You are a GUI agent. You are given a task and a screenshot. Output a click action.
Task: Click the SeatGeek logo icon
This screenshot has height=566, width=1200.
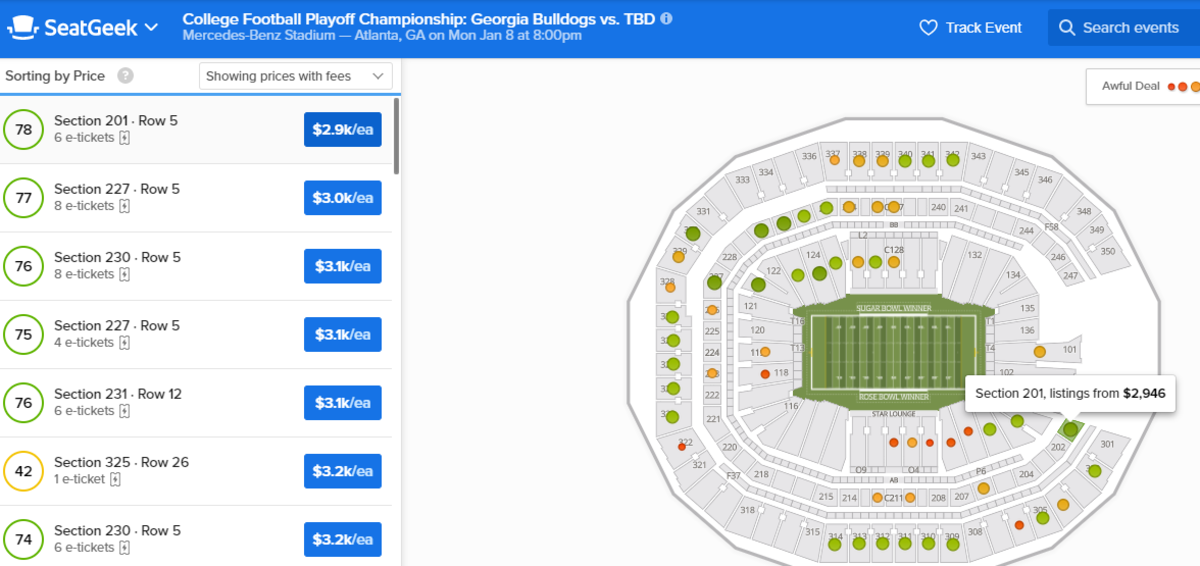coord(24,27)
